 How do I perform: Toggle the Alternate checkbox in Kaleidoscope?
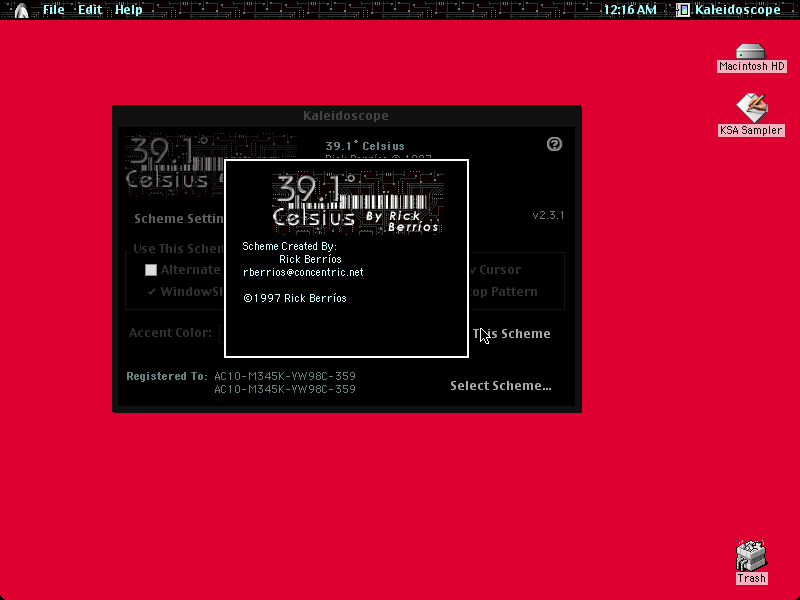[x=151, y=270]
